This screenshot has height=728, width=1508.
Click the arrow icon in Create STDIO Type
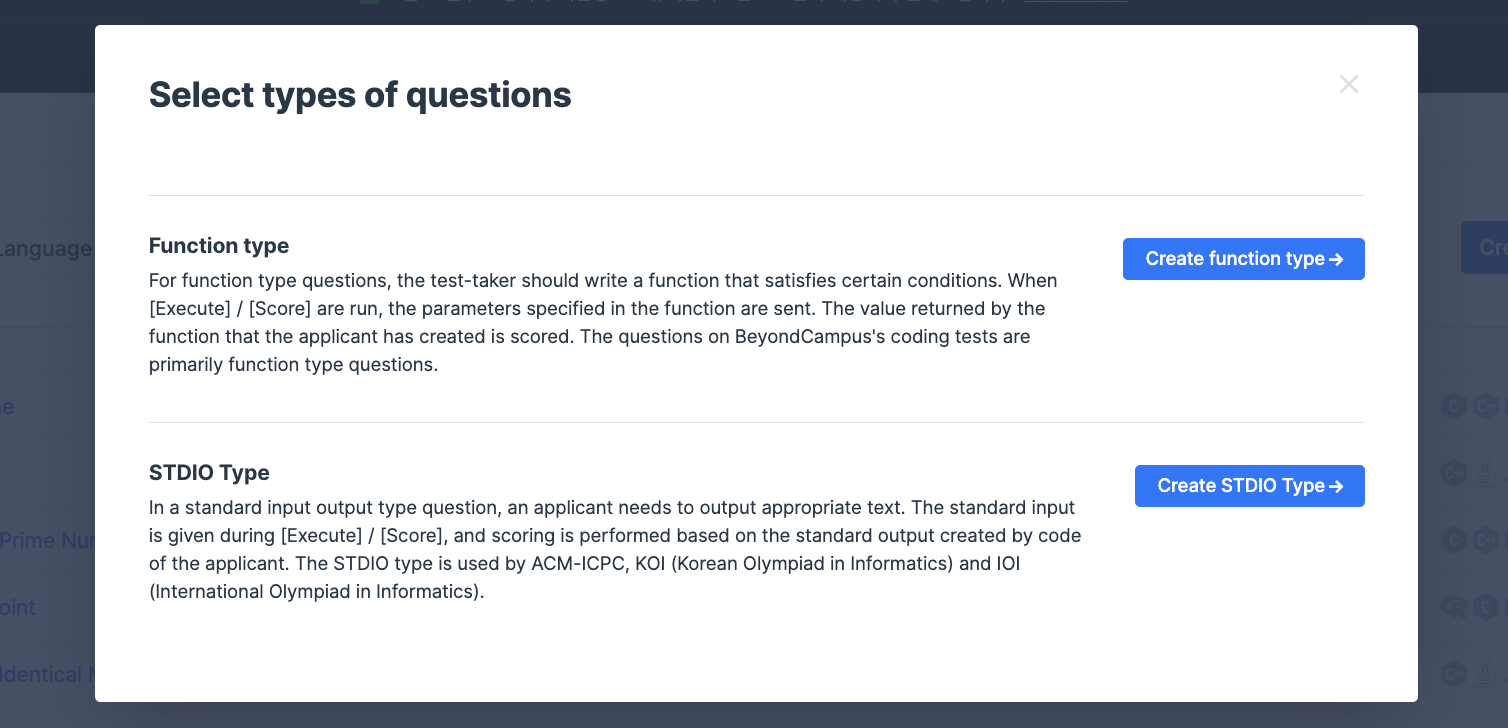coord(1335,486)
